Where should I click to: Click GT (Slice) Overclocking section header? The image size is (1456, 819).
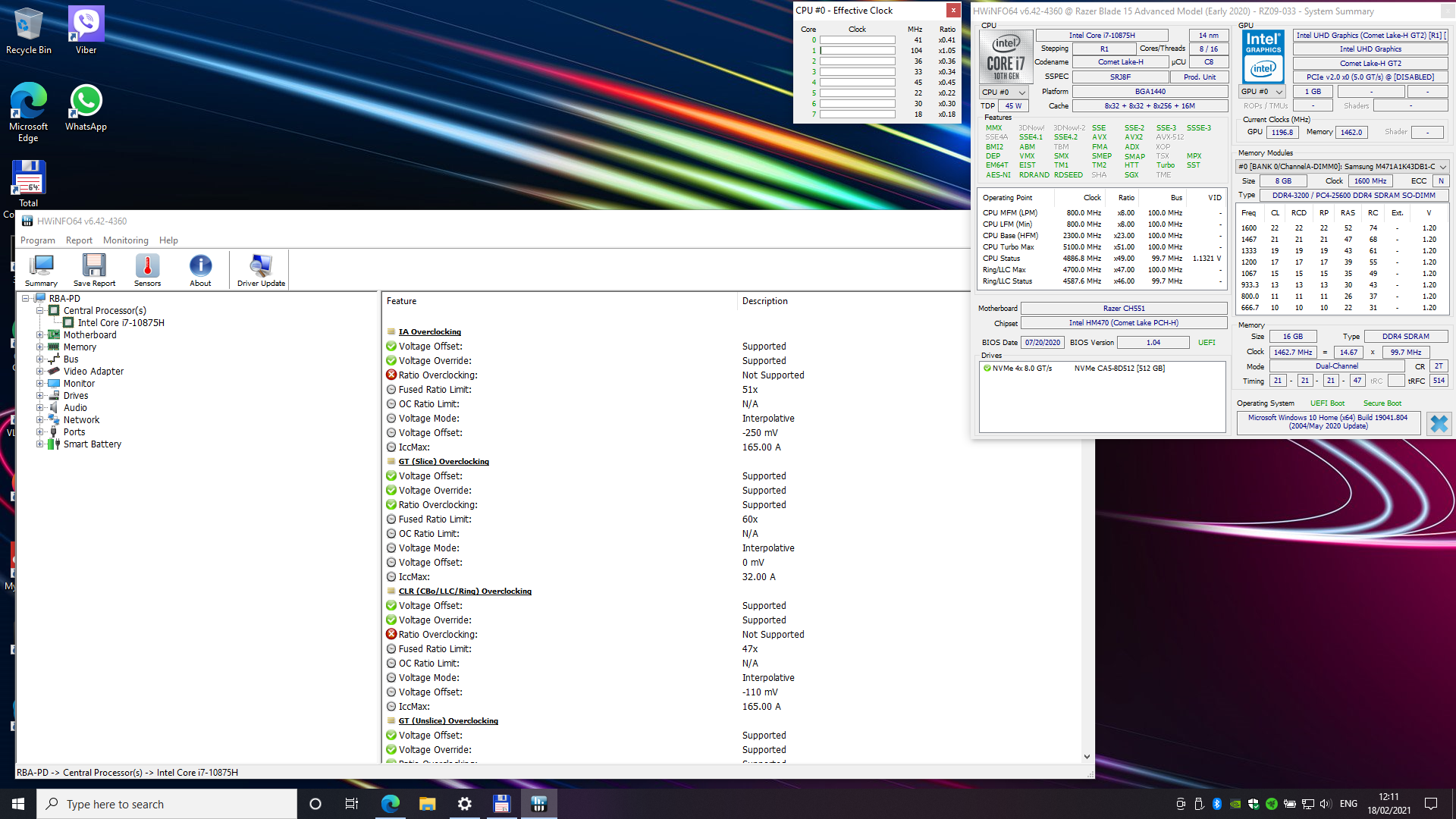tap(444, 462)
